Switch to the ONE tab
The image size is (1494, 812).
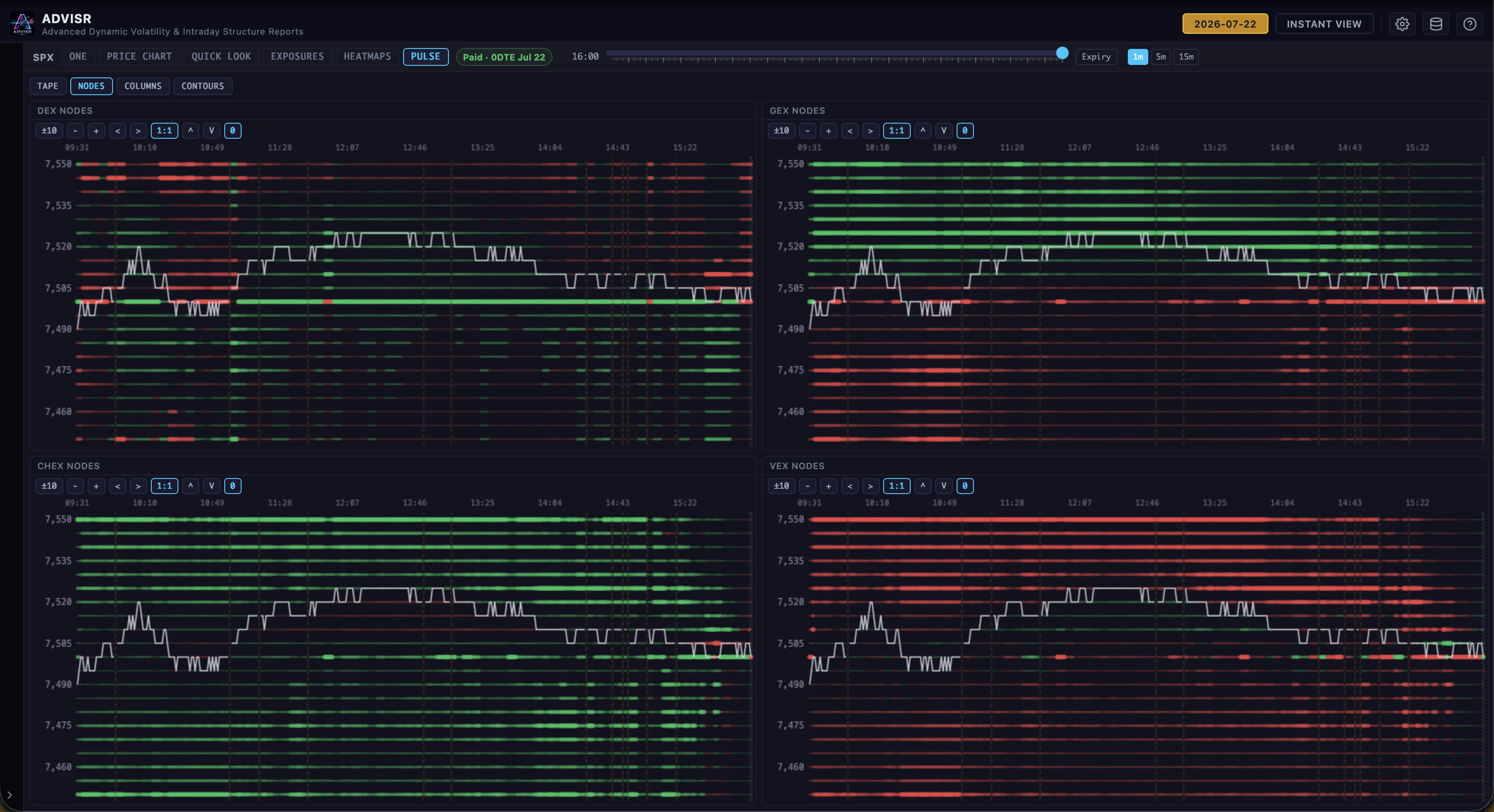click(x=78, y=57)
